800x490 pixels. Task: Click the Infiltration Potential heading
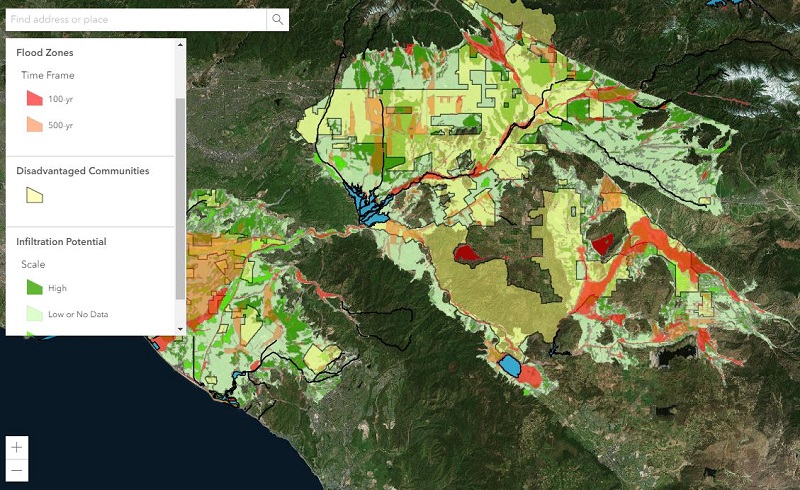pos(61,242)
